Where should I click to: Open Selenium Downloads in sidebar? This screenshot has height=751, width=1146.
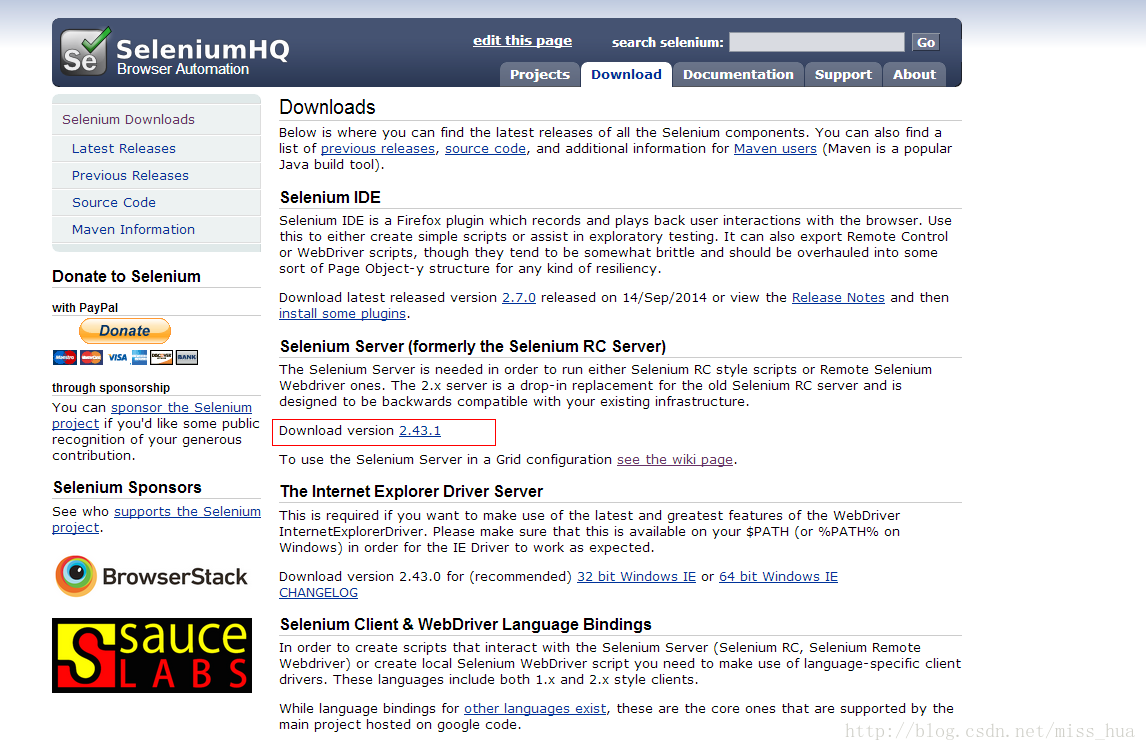click(x=156, y=119)
